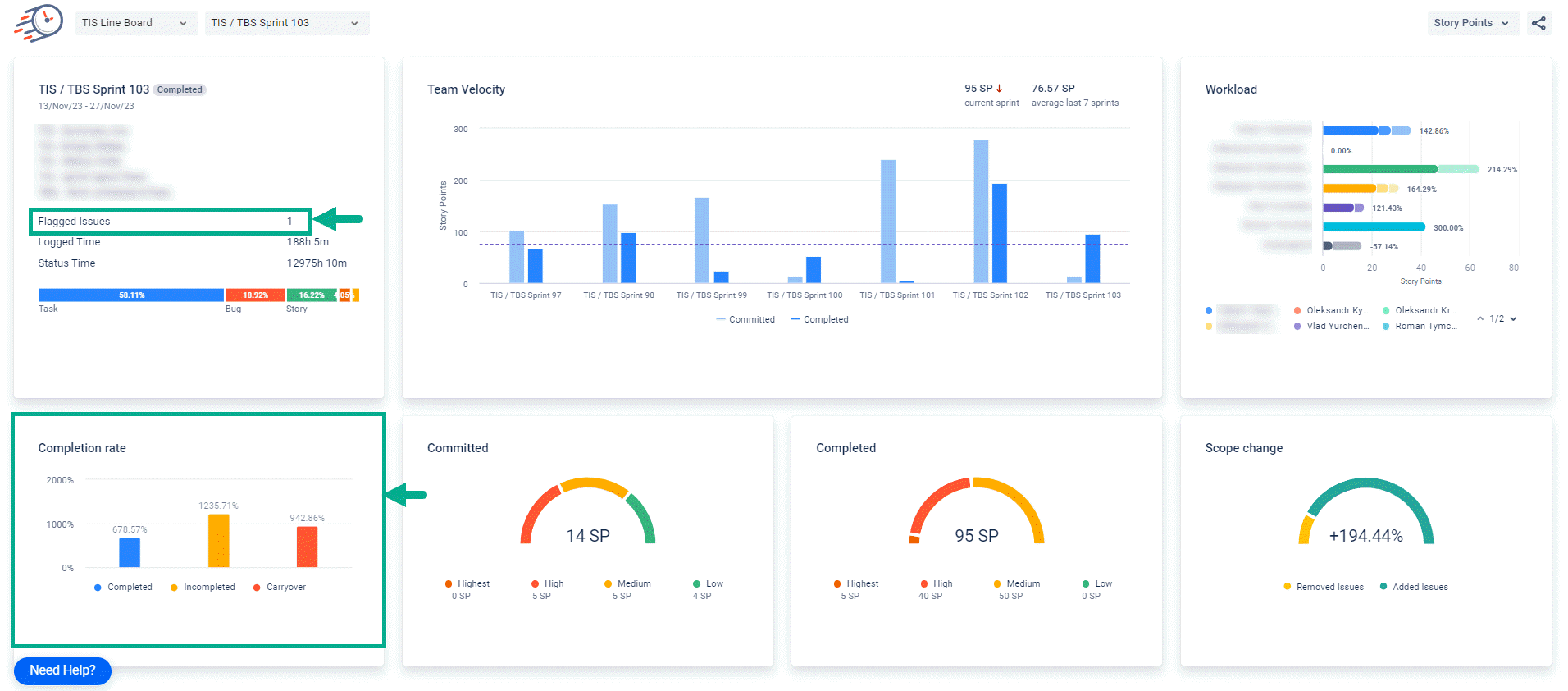
Task: Click the Flagged Issues row
Action: (x=170, y=222)
